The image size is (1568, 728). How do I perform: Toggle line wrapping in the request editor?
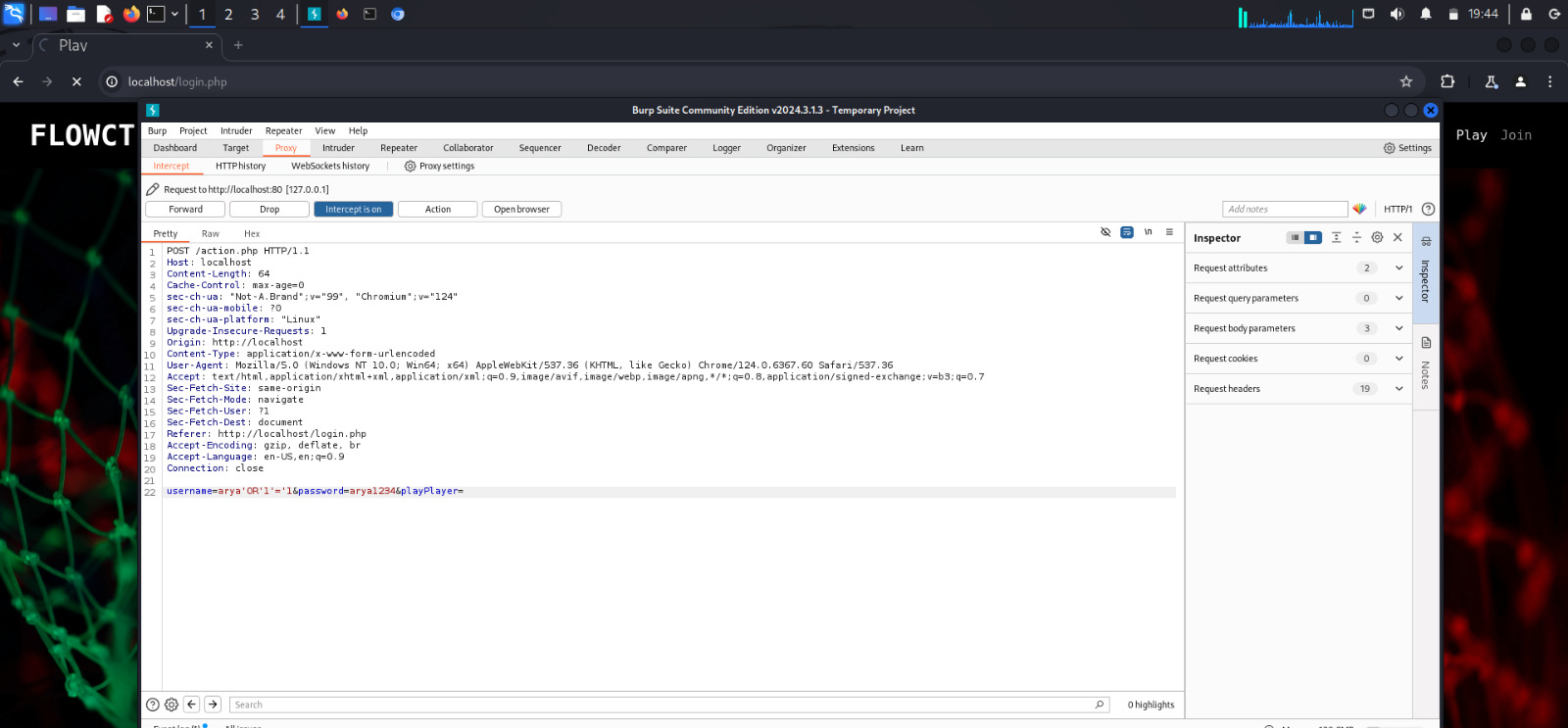[x=1127, y=232]
